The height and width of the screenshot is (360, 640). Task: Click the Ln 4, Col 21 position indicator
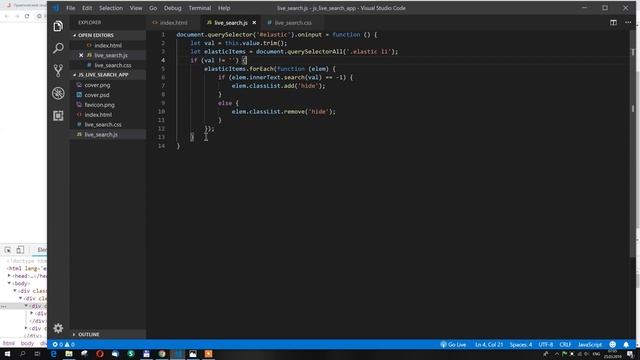coord(489,344)
